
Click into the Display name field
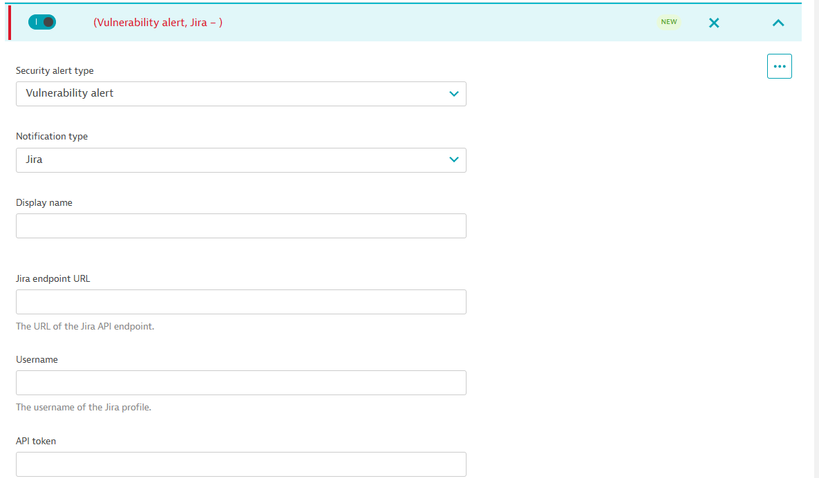tap(241, 226)
